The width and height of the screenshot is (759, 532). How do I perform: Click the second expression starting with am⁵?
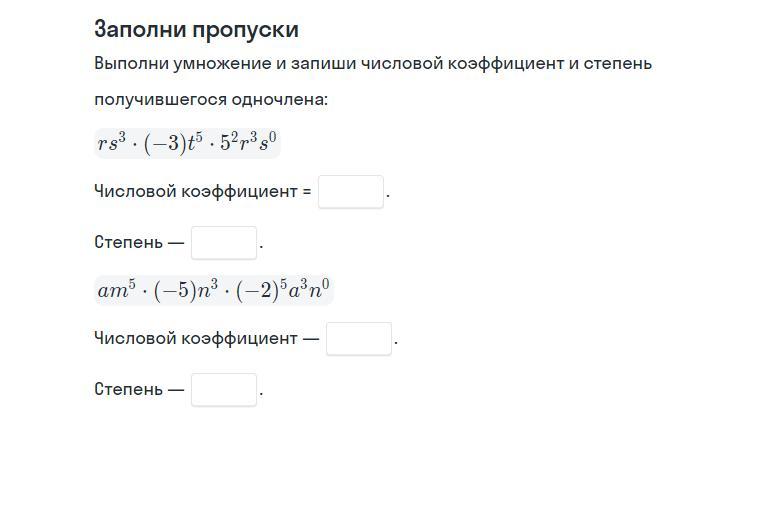click(x=213, y=290)
